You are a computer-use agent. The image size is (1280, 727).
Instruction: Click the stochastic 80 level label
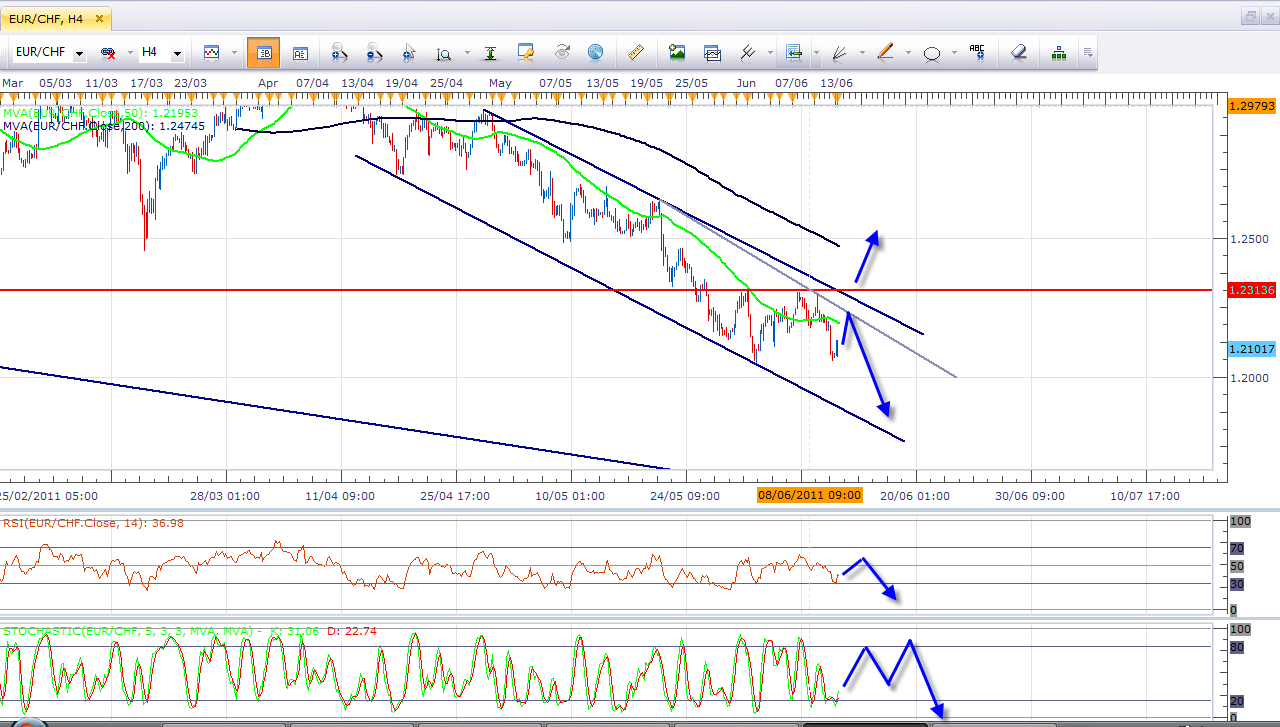coord(1237,648)
